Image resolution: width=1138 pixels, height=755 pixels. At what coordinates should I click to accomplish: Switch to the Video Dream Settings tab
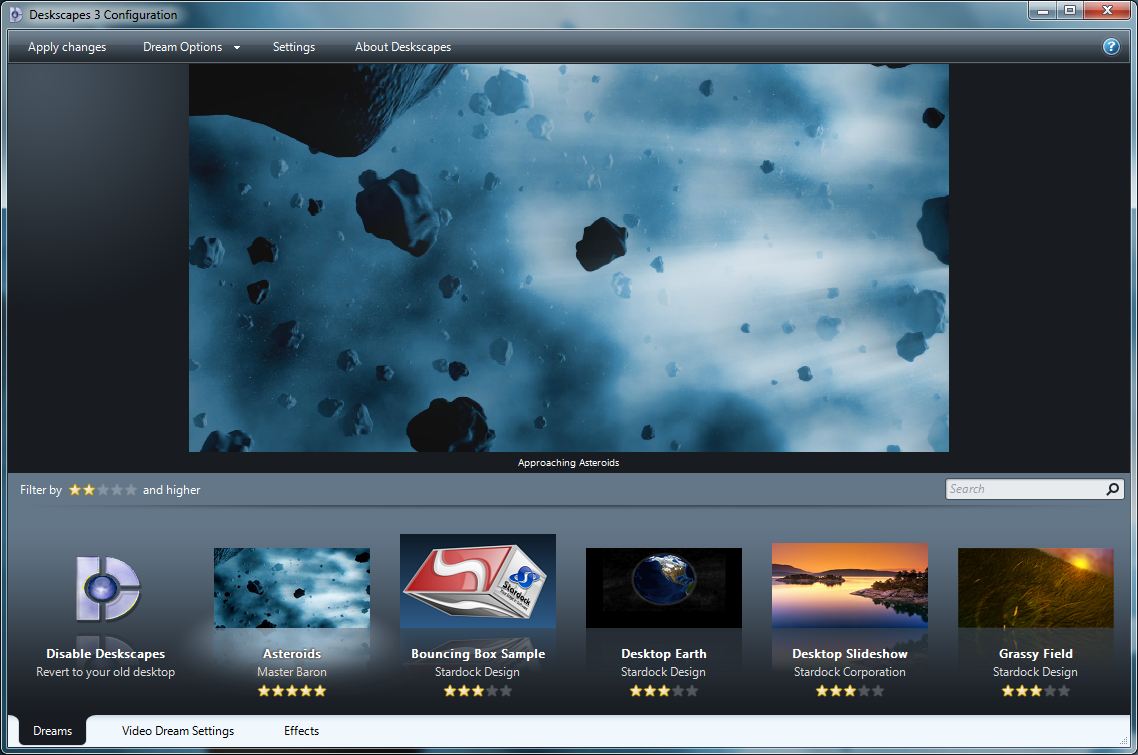[178, 731]
